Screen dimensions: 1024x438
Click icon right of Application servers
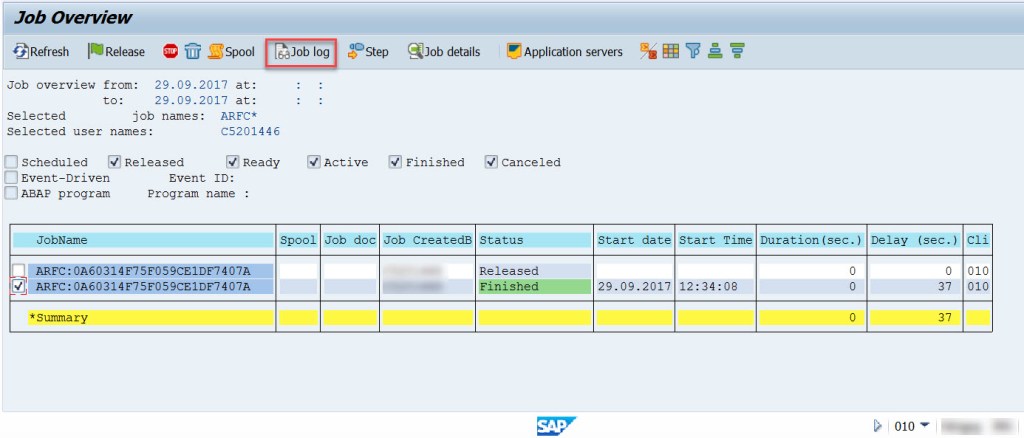648,52
